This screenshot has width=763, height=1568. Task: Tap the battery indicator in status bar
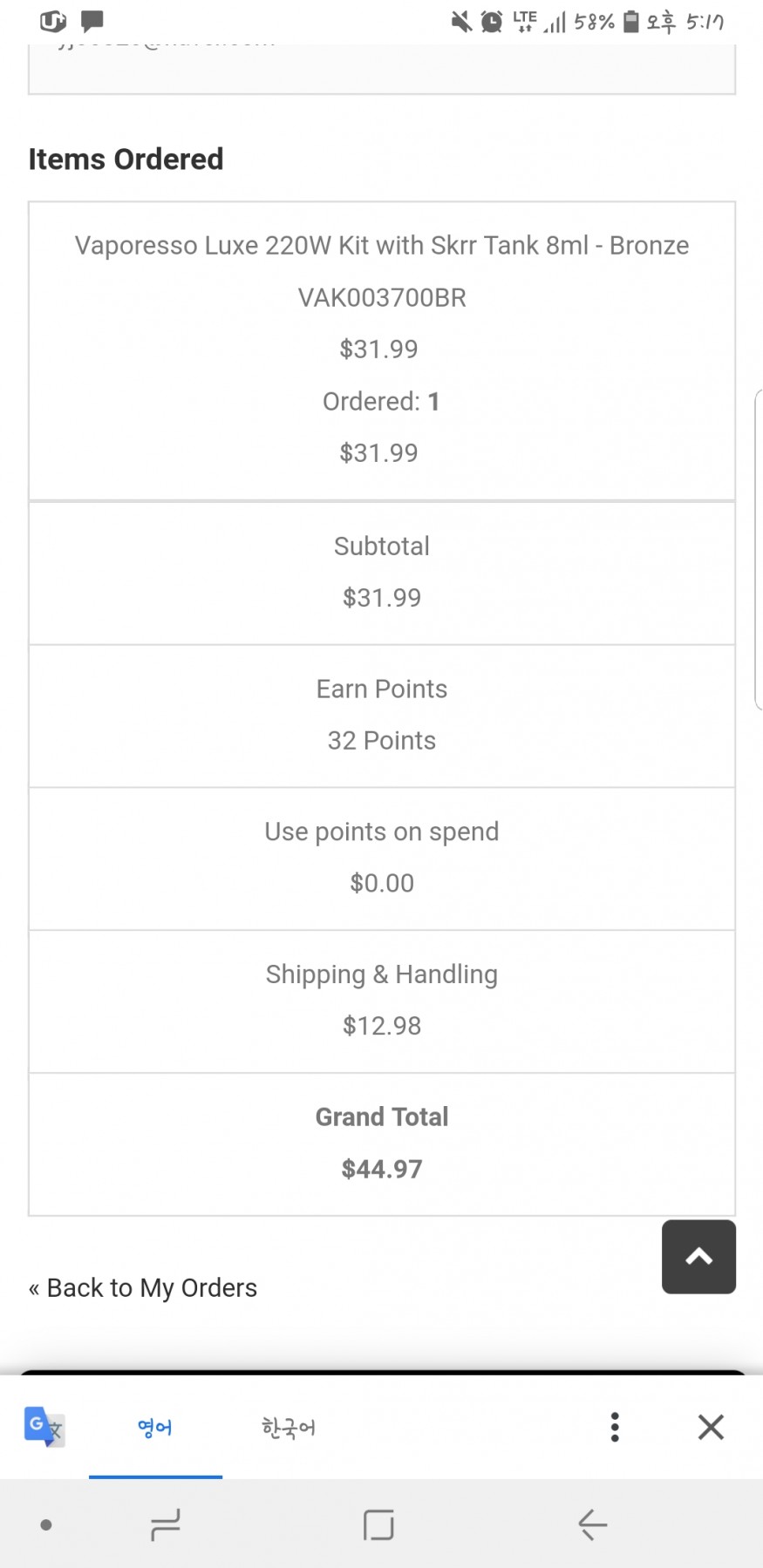tap(631, 21)
